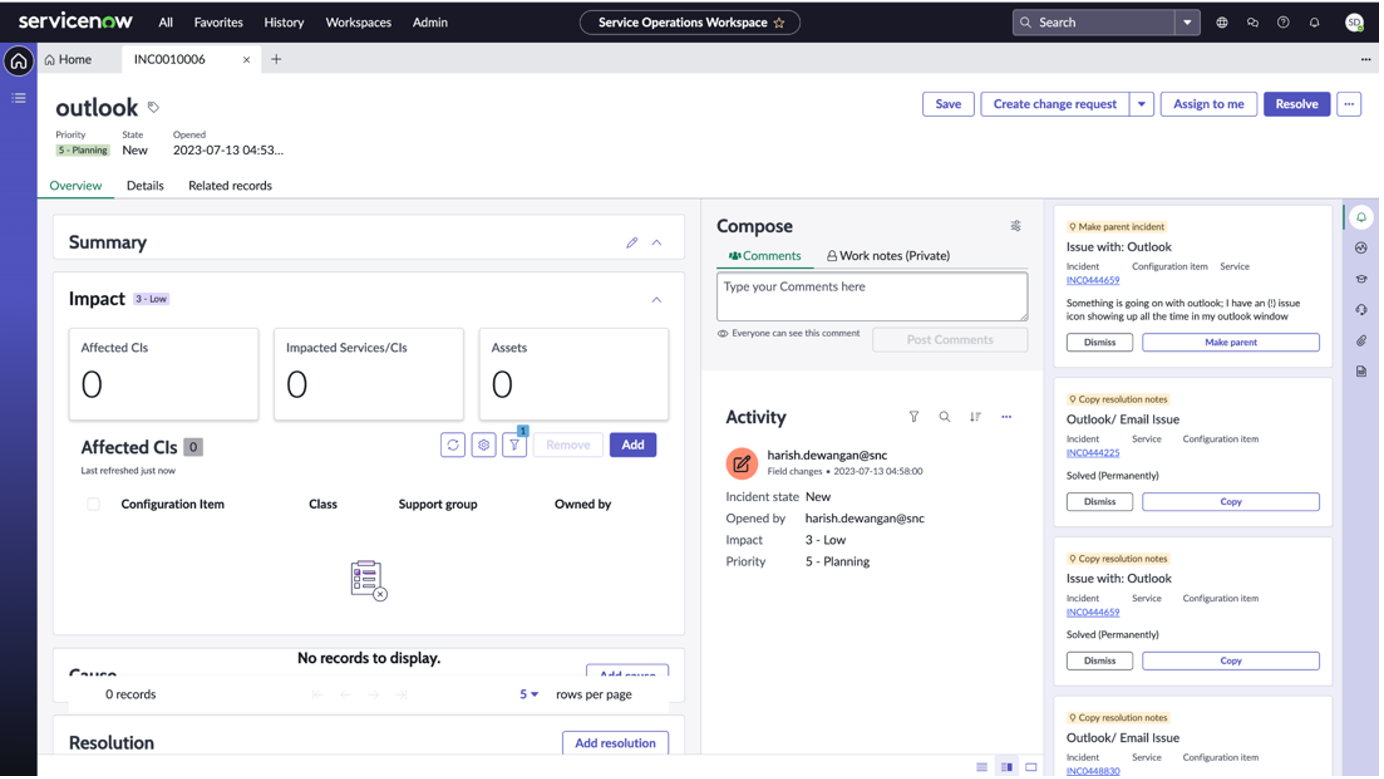The width and height of the screenshot is (1384, 779).
Task: Click the Configuration Item column header
Action: tap(173, 504)
